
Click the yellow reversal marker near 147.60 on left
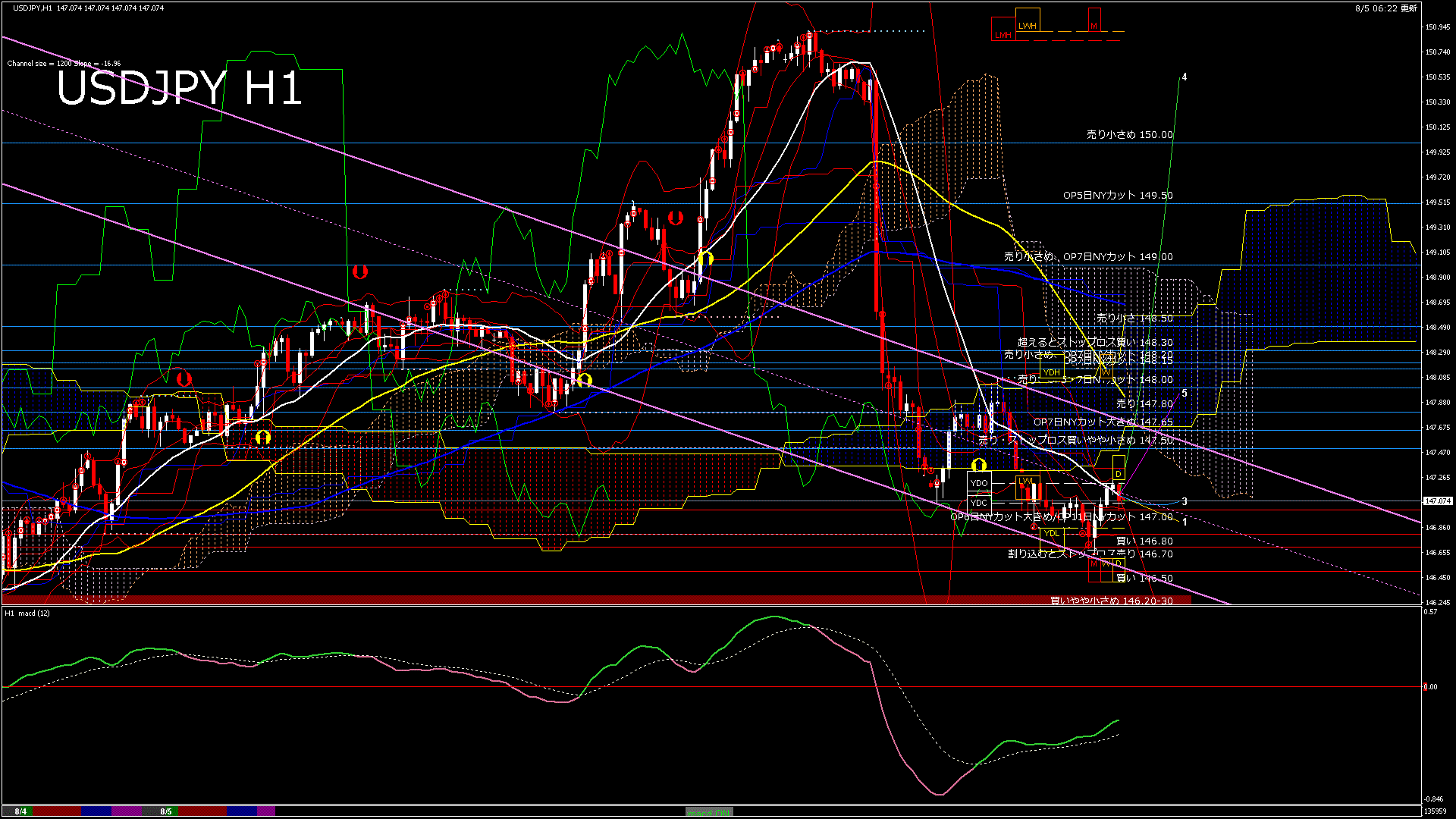(263, 437)
